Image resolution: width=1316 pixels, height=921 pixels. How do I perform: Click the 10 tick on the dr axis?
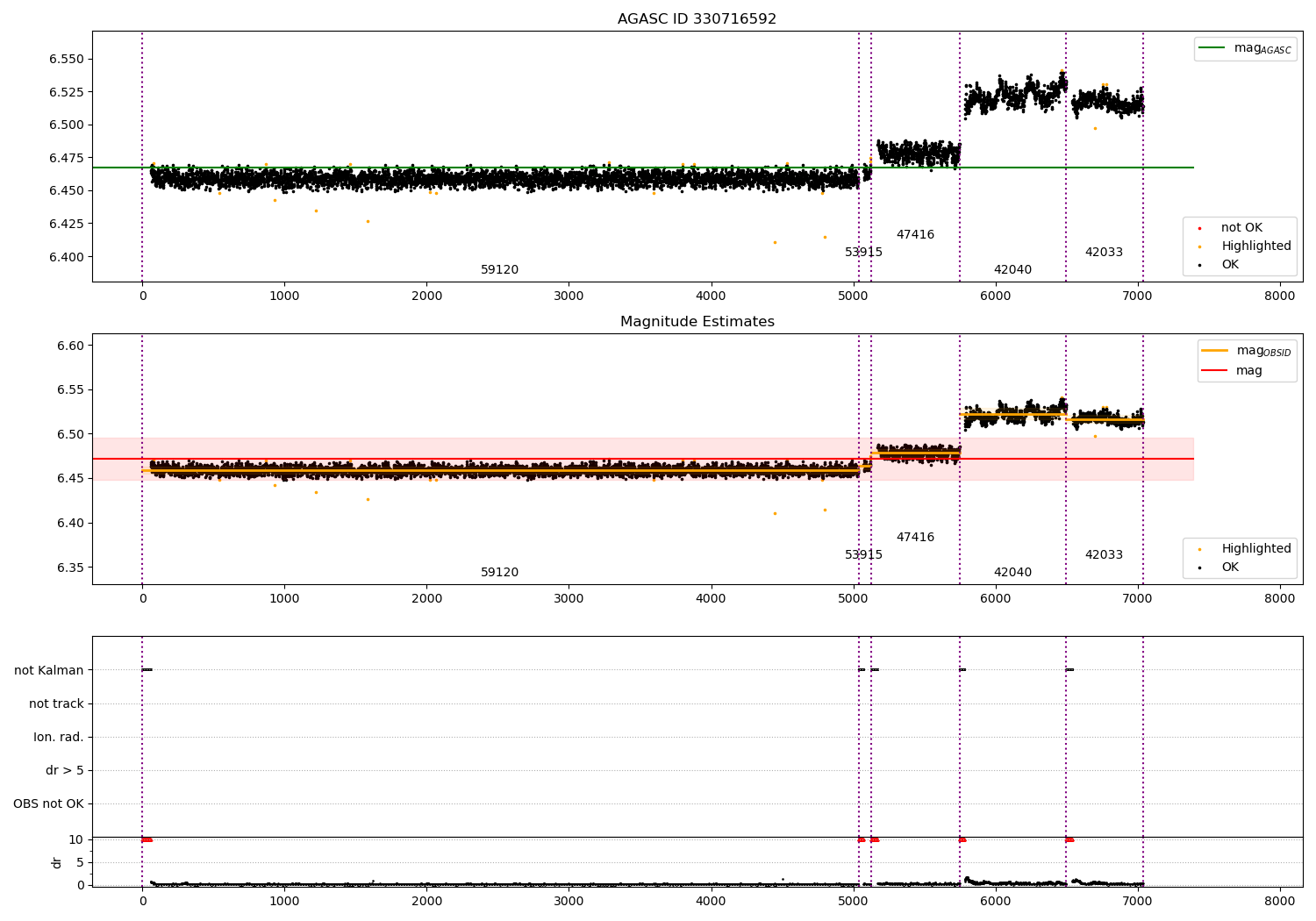click(x=75, y=839)
